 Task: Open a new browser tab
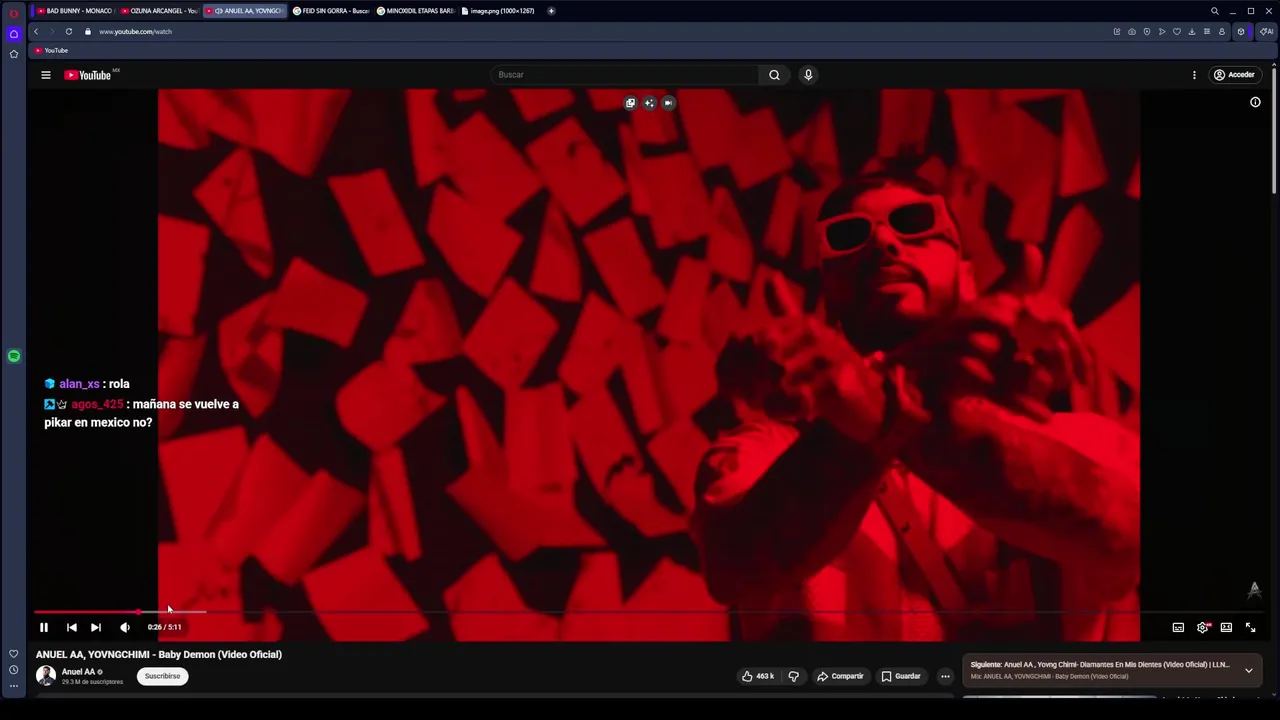[x=551, y=11]
